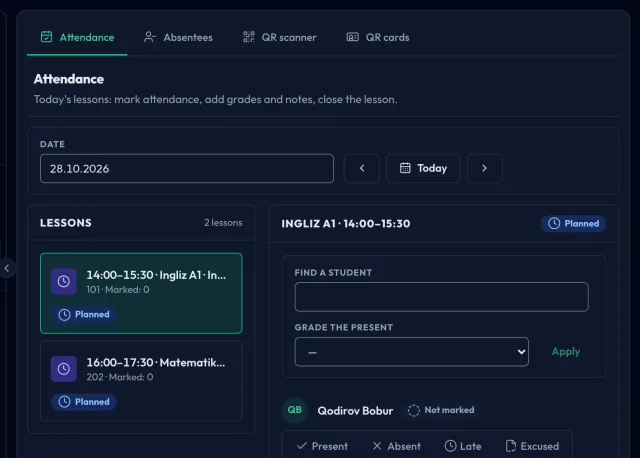The image size is (640, 458).
Task: Click the Not marked status indicator
Action: 441,410
